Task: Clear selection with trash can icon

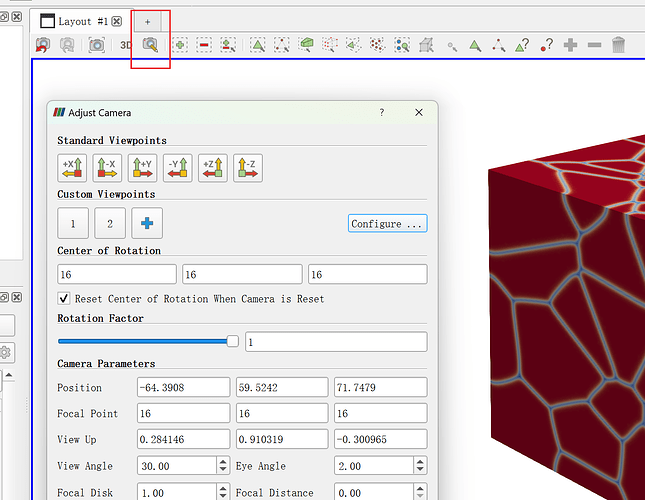Action: (x=619, y=45)
